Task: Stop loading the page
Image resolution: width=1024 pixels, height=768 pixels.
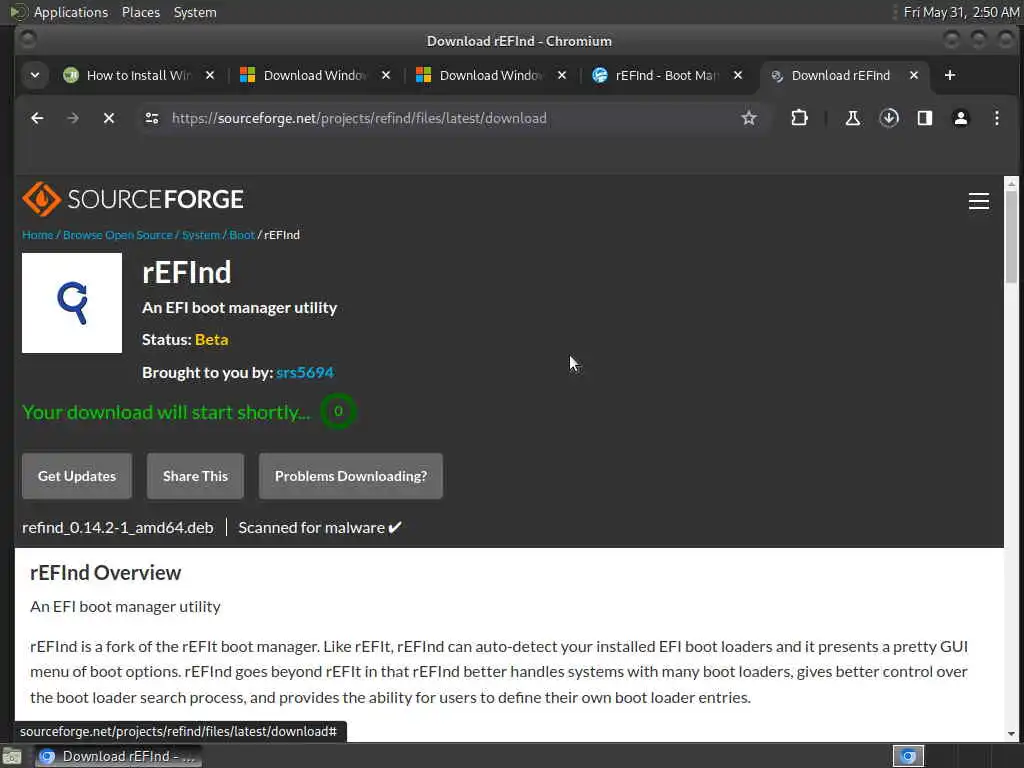Action: click(x=109, y=118)
